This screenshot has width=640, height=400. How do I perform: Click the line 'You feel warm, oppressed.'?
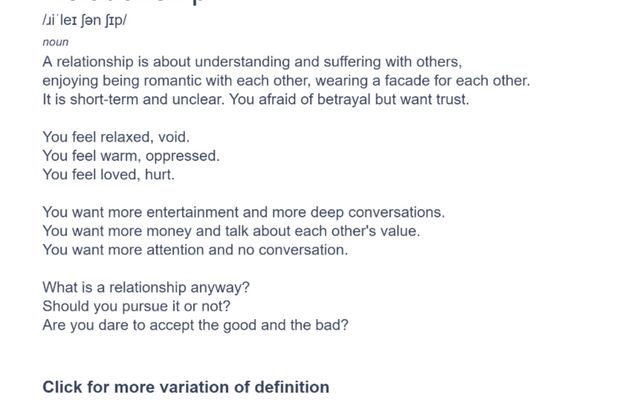[131, 156]
